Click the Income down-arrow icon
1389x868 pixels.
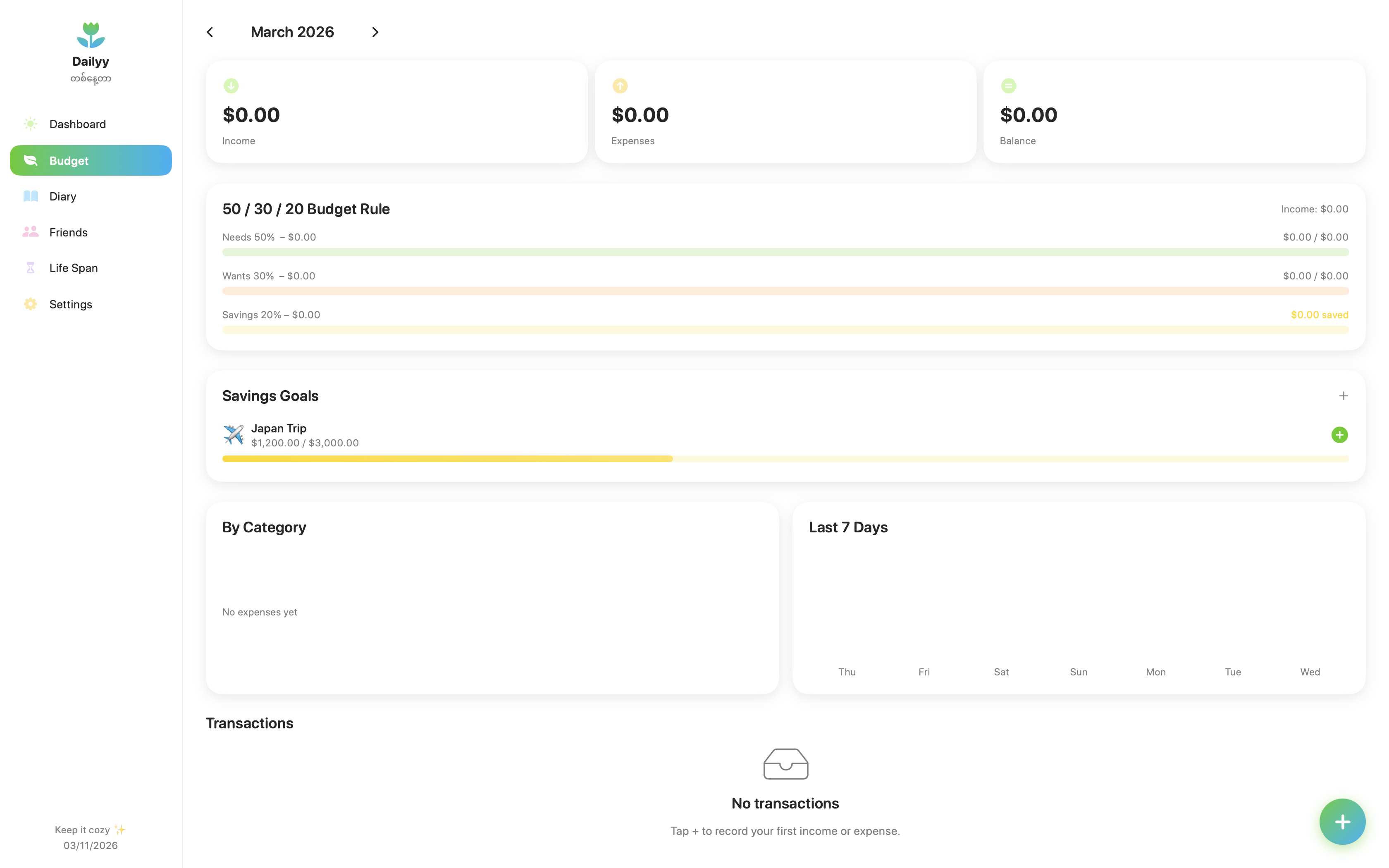(x=231, y=86)
